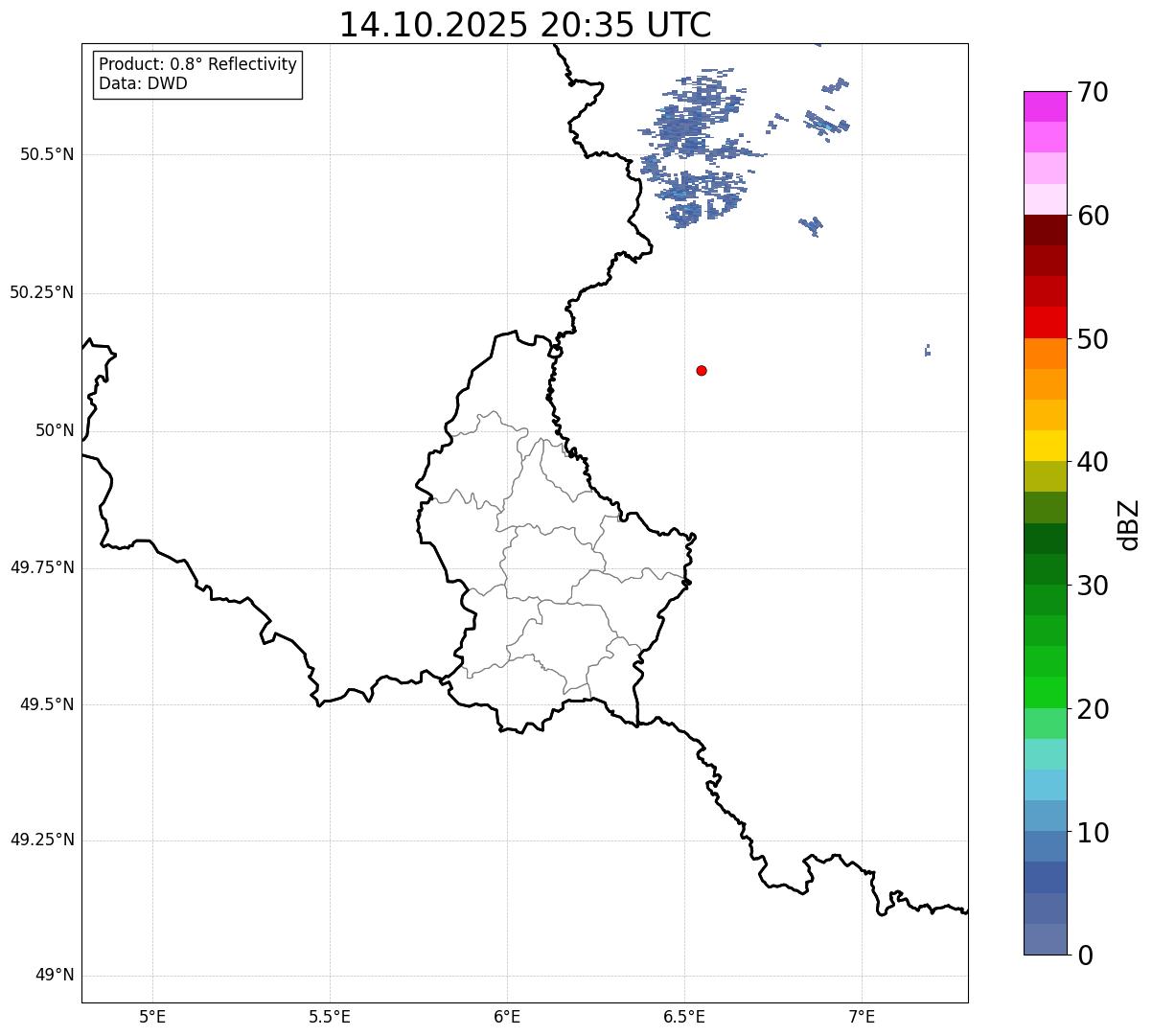Click the 10 tick label on colorbar
1152x1036 pixels.
(x=1093, y=833)
